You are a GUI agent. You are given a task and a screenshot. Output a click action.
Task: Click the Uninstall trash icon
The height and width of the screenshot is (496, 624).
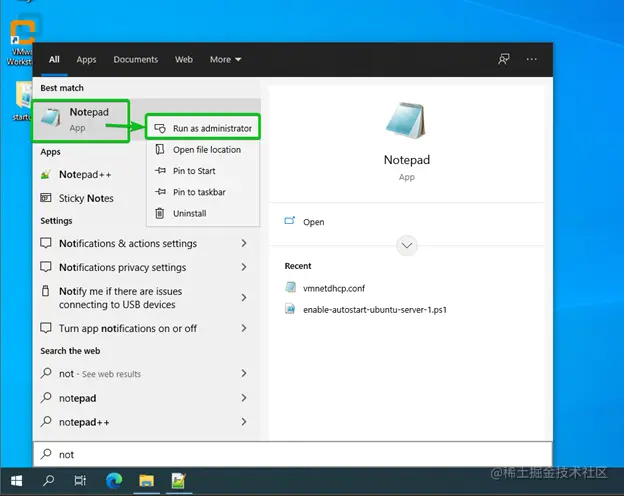160,213
